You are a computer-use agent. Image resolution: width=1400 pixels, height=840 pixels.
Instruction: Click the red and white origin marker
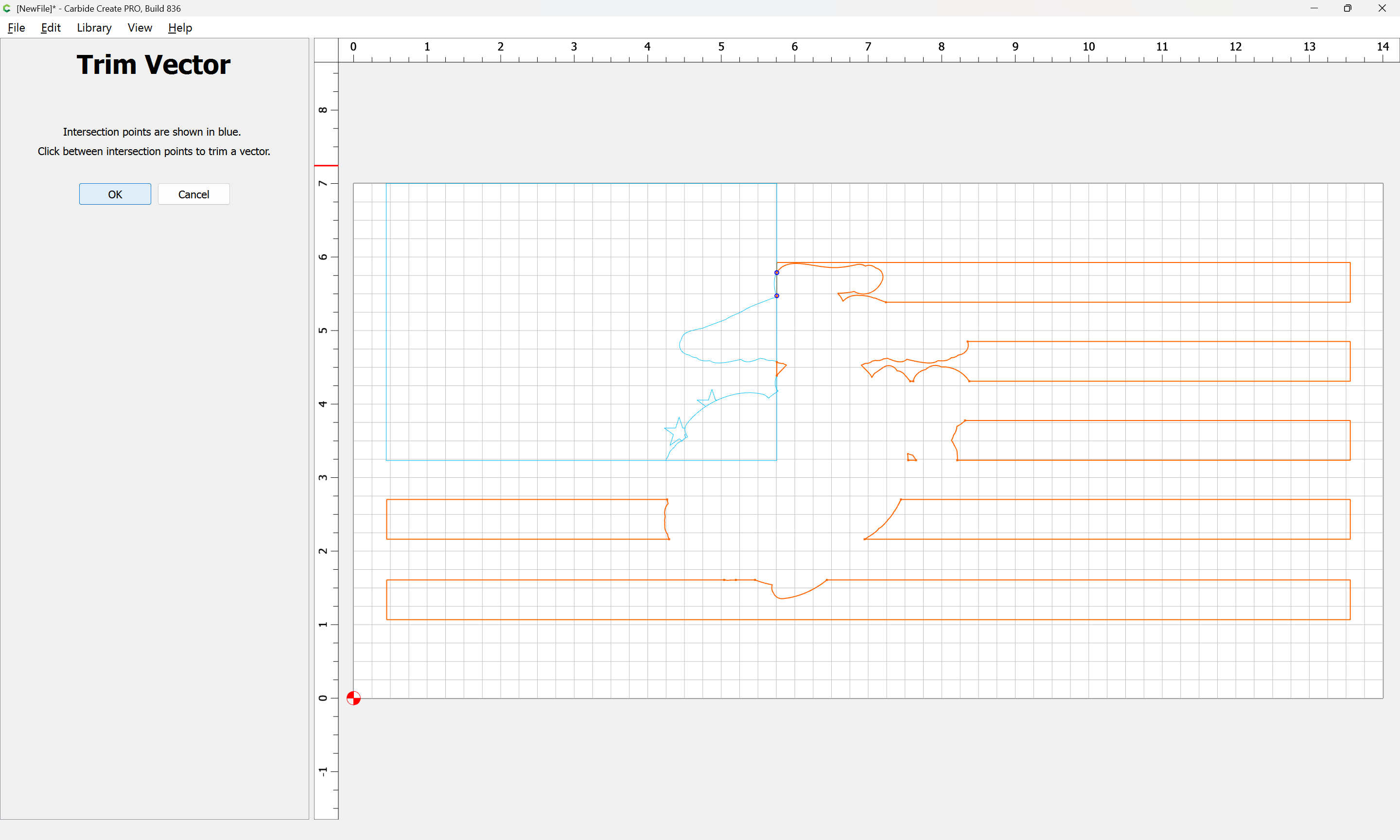[353, 698]
